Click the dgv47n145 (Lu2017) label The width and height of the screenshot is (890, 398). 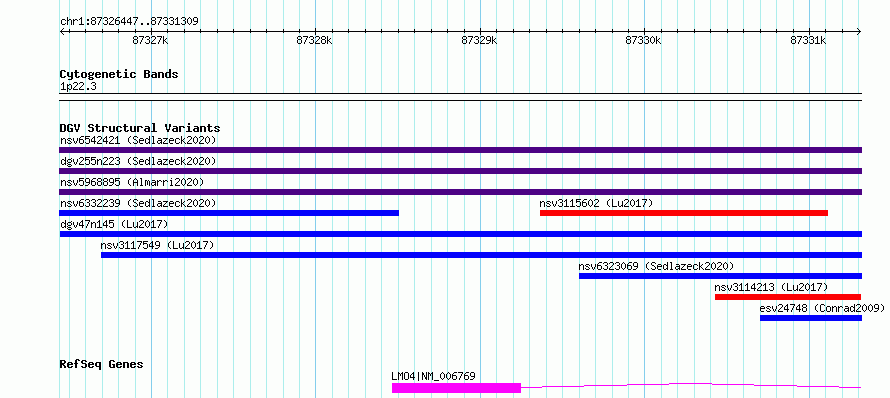click(x=114, y=224)
